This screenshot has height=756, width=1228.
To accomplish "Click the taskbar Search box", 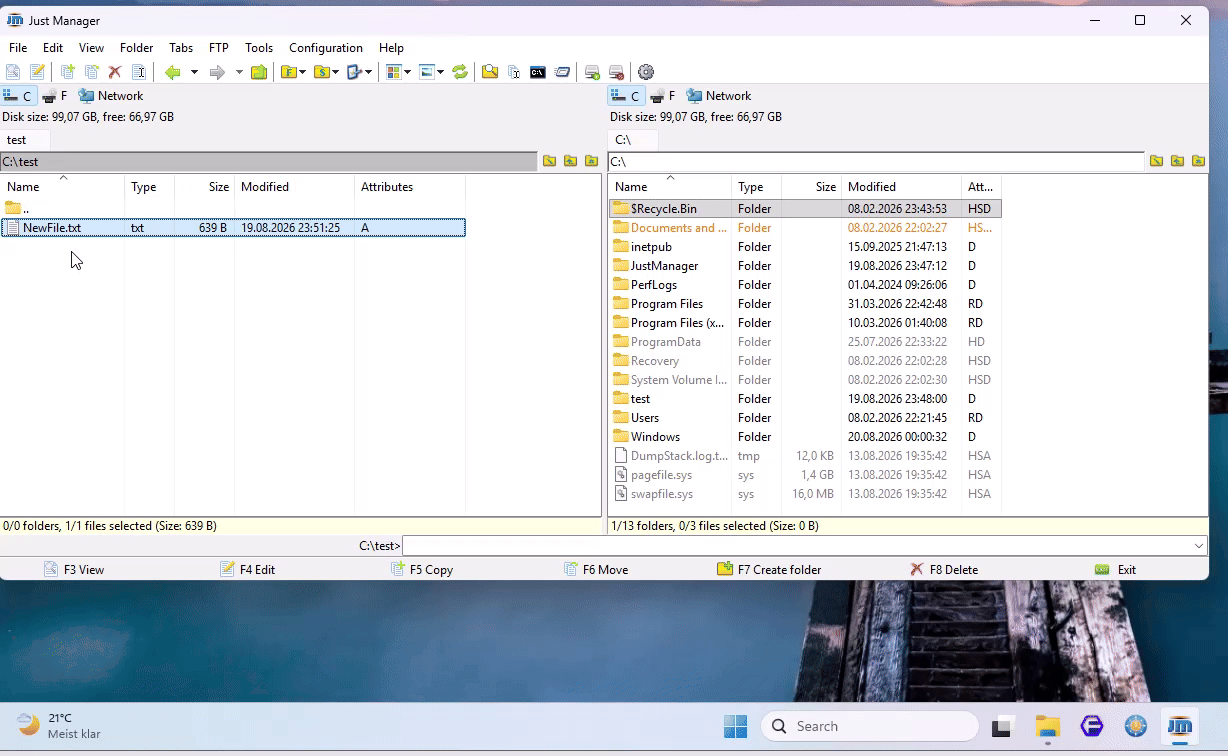I will [x=869, y=727].
